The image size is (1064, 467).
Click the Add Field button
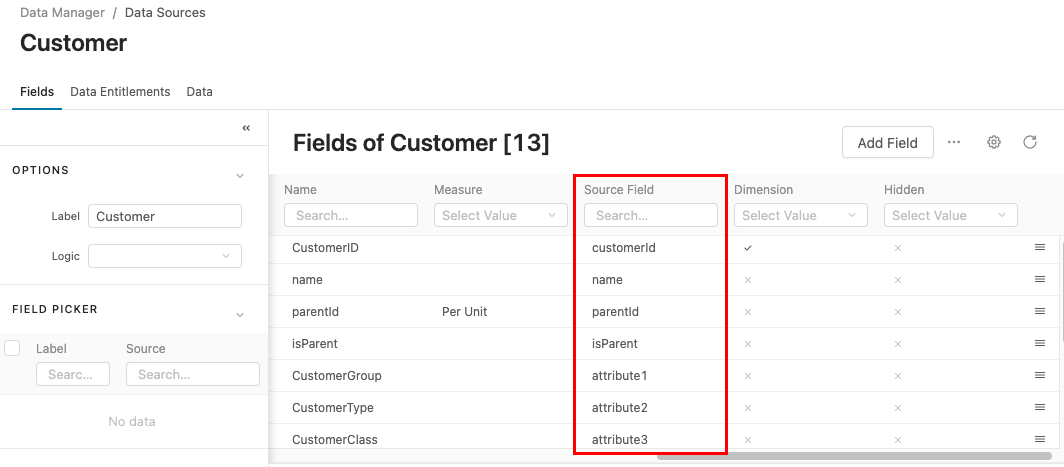tap(887, 142)
